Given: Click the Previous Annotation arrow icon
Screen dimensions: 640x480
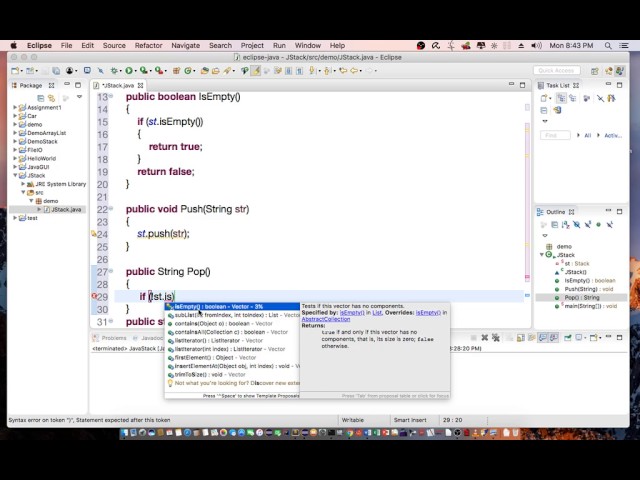Looking at the screenshot, I should pos(327,71).
